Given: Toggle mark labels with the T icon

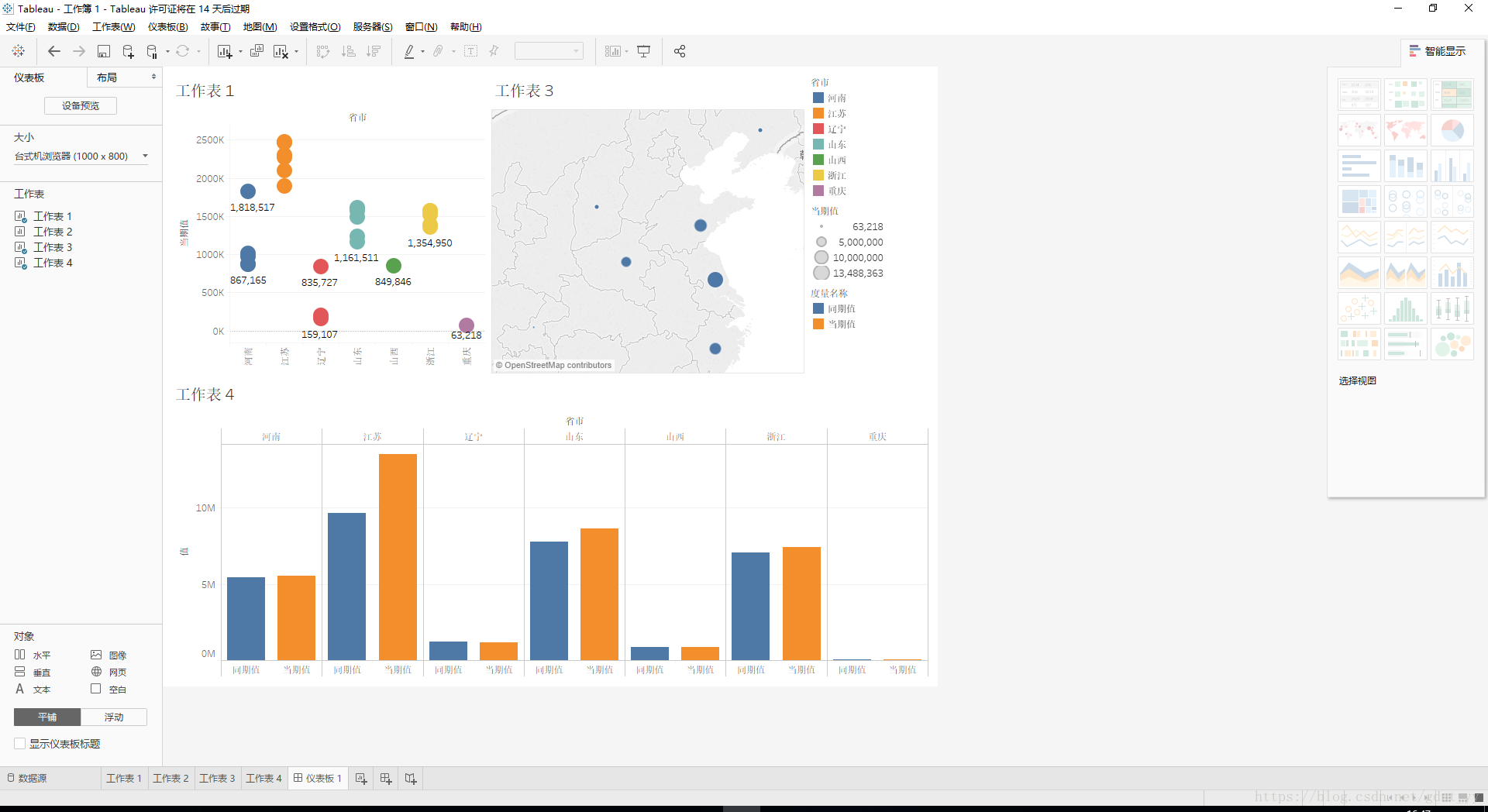Looking at the screenshot, I should [x=471, y=51].
